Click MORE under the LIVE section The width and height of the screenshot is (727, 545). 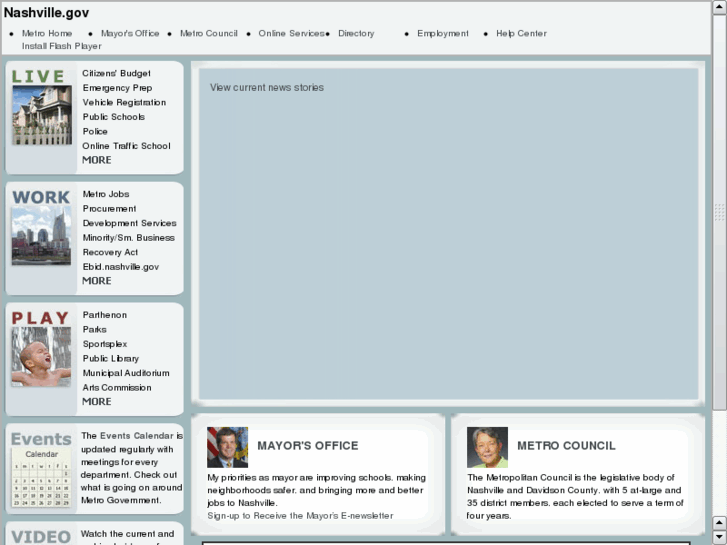click(x=96, y=160)
